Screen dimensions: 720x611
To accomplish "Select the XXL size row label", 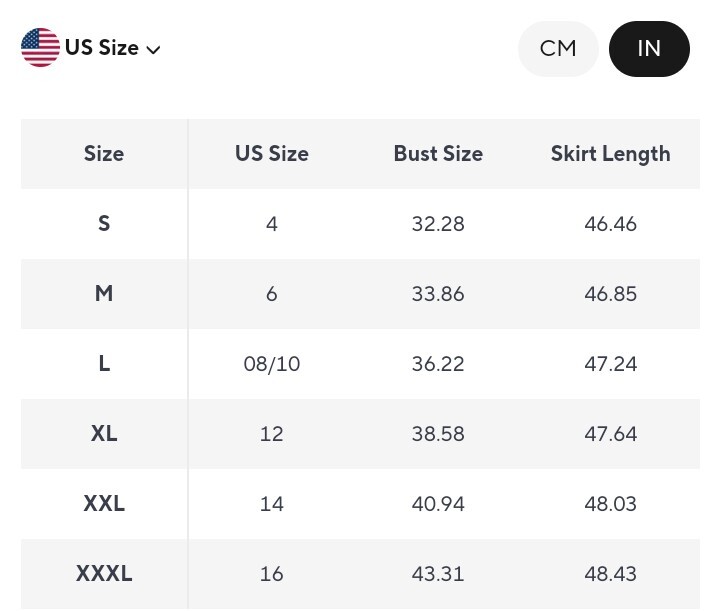I will [104, 504].
